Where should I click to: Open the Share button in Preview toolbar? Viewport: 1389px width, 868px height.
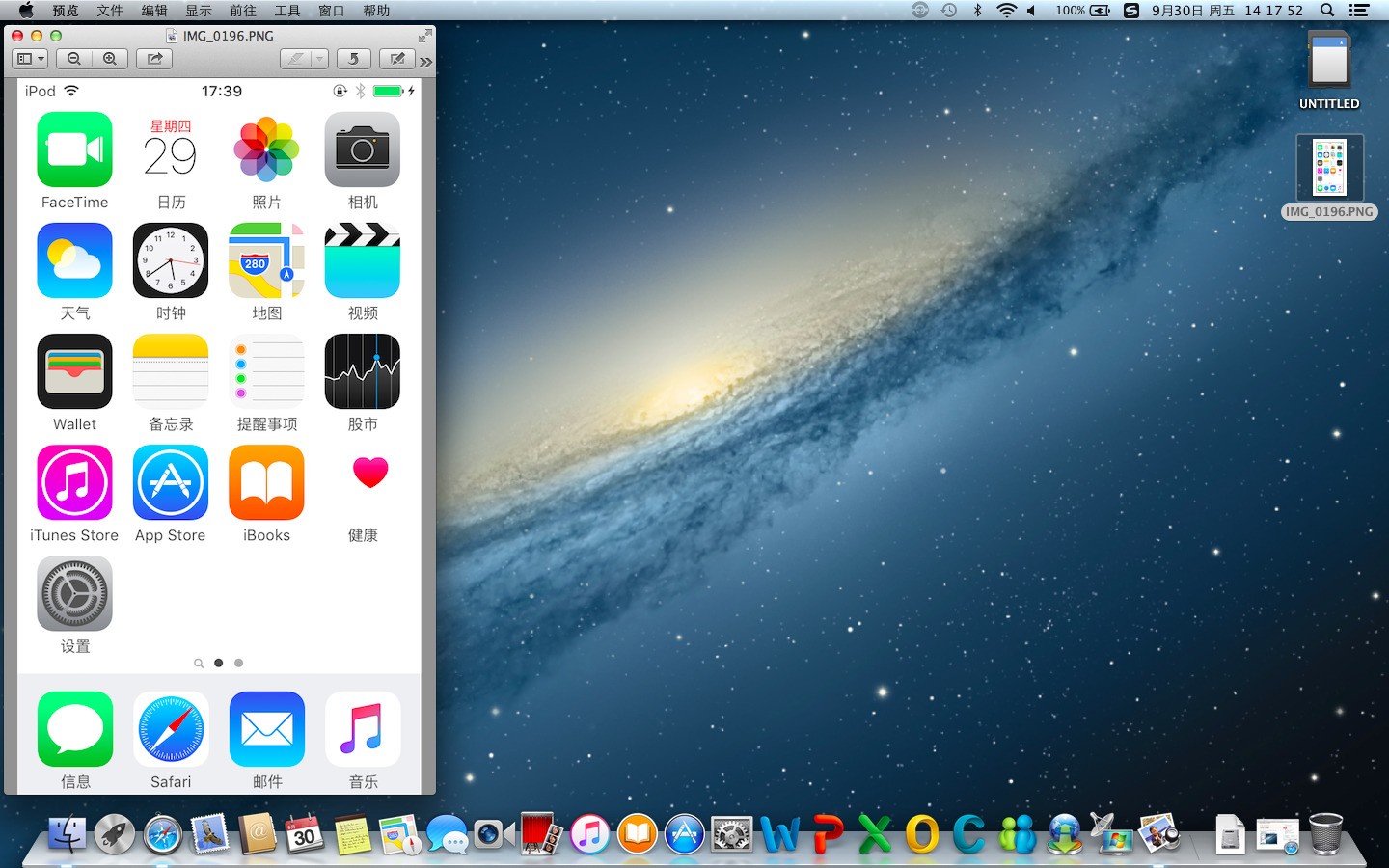click(154, 59)
